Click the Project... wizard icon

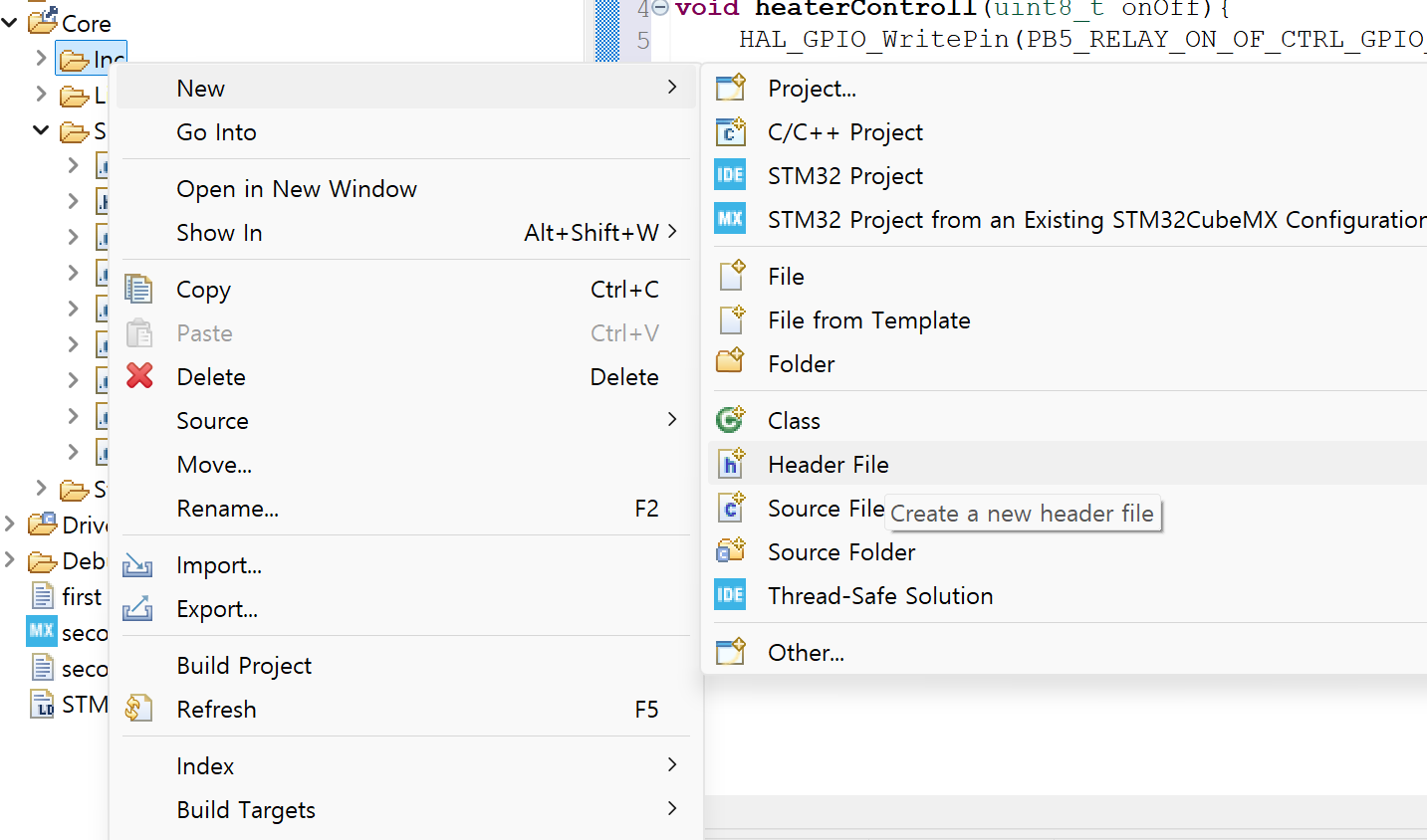point(730,88)
